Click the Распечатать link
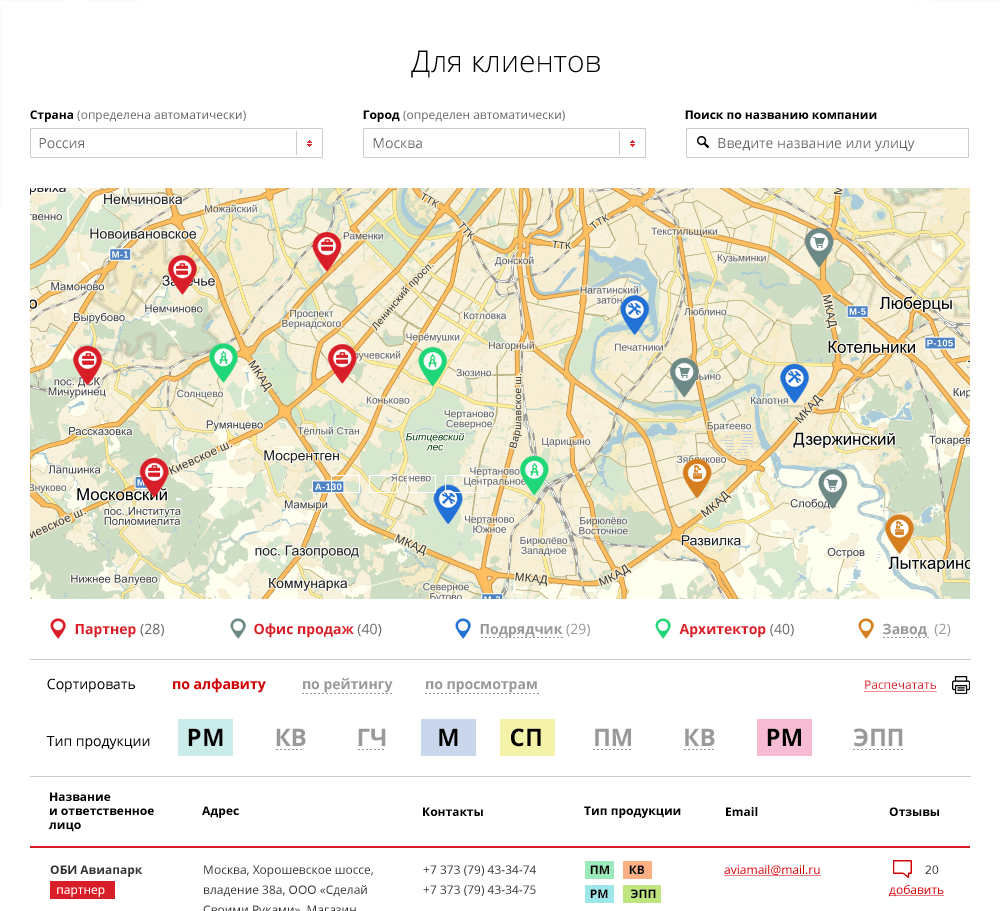 [x=900, y=685]
